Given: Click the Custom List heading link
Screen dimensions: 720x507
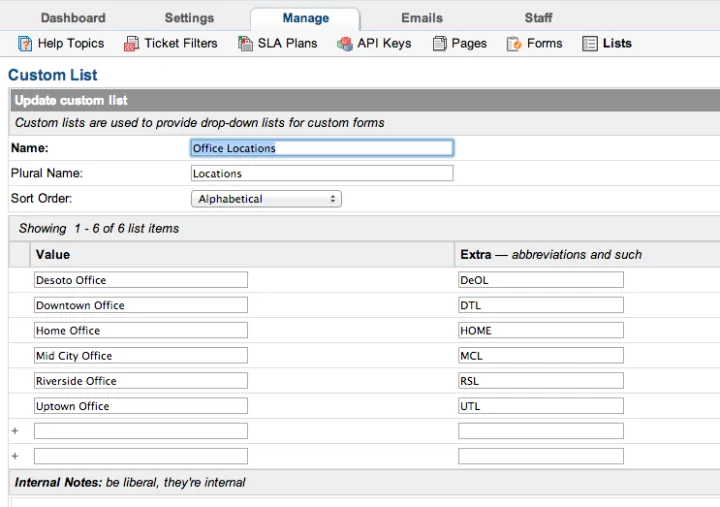Looking at the screenshot, I should pyautogui.click(x=53, y=75).
